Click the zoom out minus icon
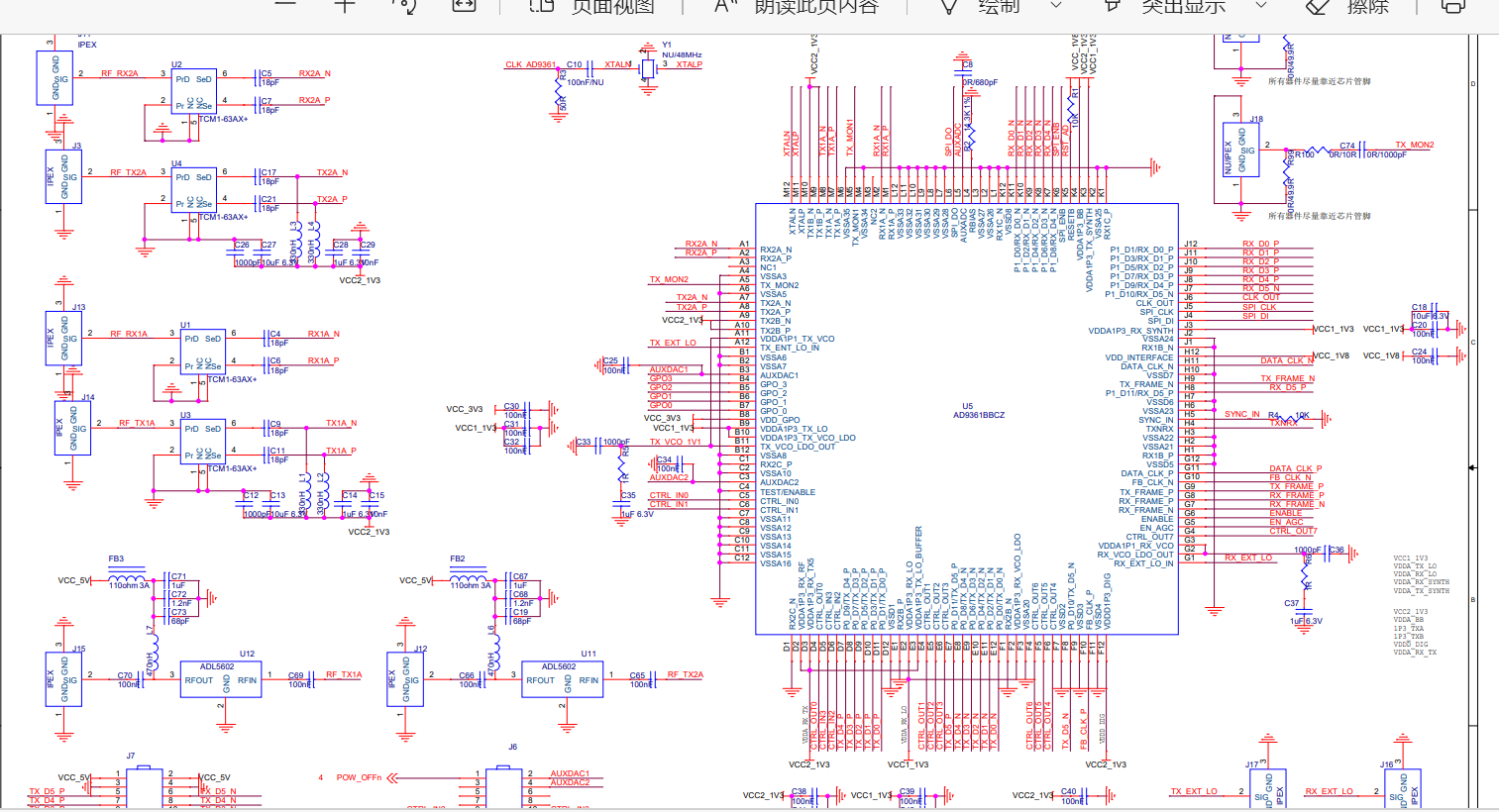The image size is (1499, 812). 285,5
